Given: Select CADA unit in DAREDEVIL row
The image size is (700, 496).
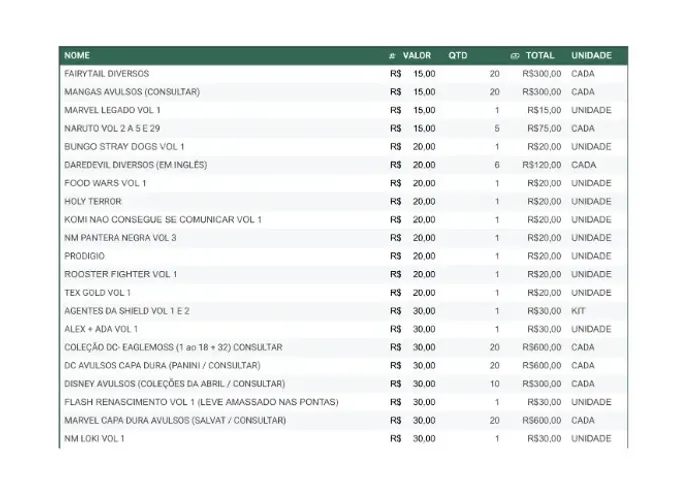Looking at the screenshot, I should (583, 165).
